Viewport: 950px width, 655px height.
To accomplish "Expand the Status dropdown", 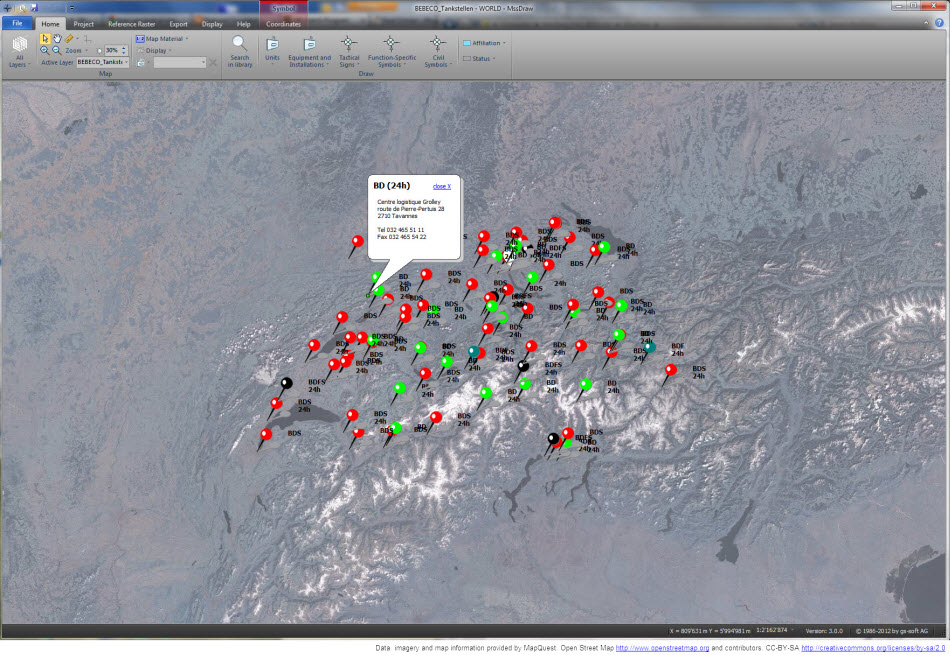I will (481, 59).
